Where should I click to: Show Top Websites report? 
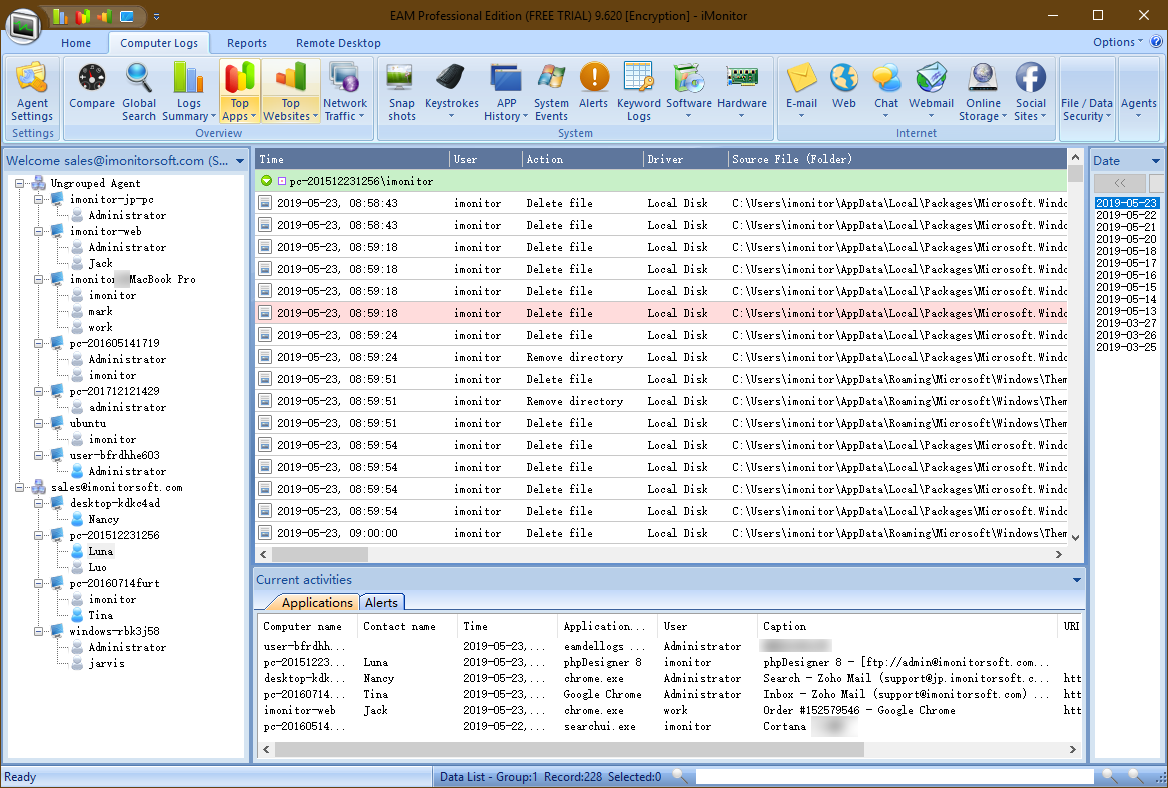(x=291, y=92)
